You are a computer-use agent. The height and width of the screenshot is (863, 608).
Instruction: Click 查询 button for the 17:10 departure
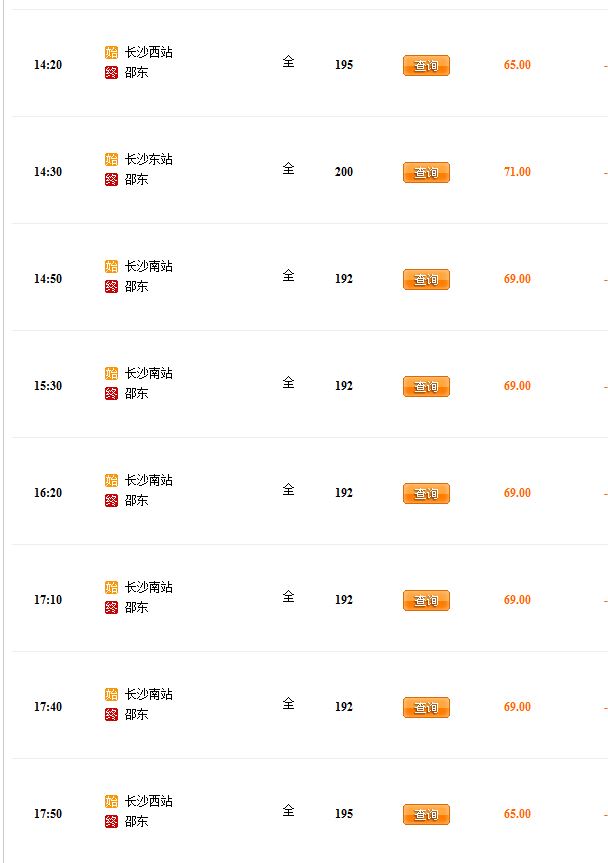pyautogui.click(x=426, y=600)
